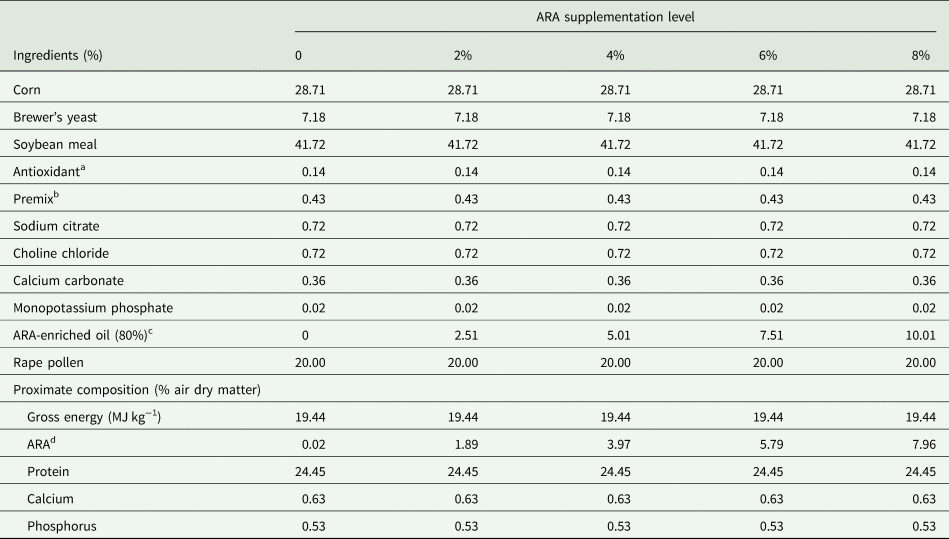Click the 2% column header
949x539 pixels.
coord(462,54)
